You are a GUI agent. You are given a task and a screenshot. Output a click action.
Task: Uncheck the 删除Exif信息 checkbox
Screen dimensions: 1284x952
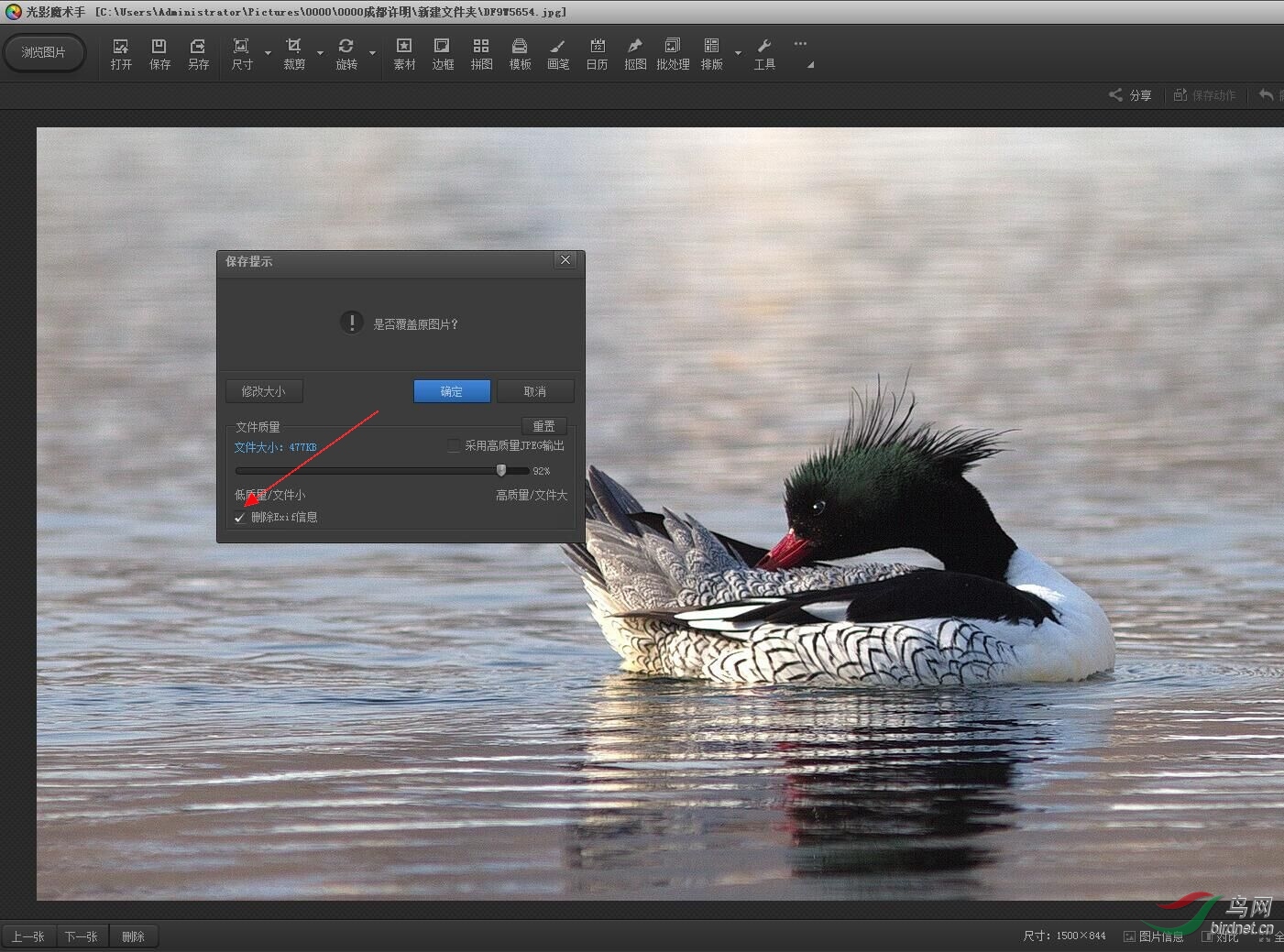click(240, 518)
